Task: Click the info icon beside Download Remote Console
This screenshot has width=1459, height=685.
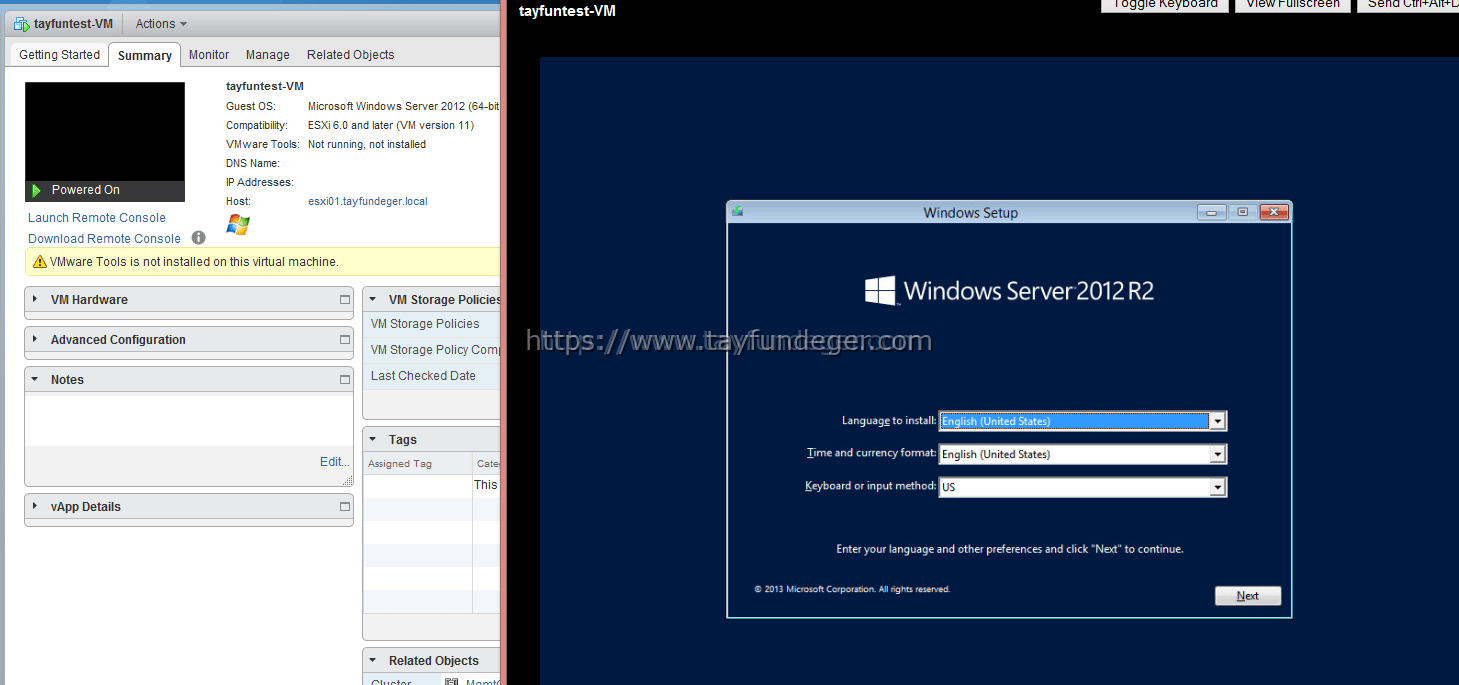Action: (198, 238)
